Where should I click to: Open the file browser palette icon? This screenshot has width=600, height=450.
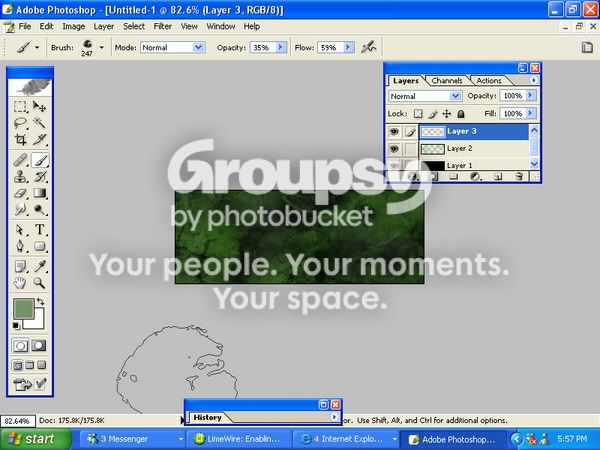pyautogui.click(x=587, y=48)
